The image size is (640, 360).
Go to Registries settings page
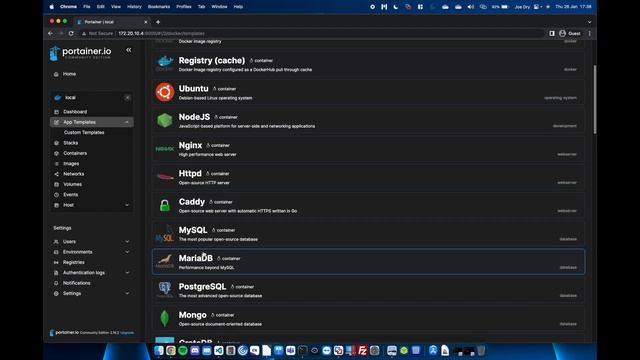point(73,262)
